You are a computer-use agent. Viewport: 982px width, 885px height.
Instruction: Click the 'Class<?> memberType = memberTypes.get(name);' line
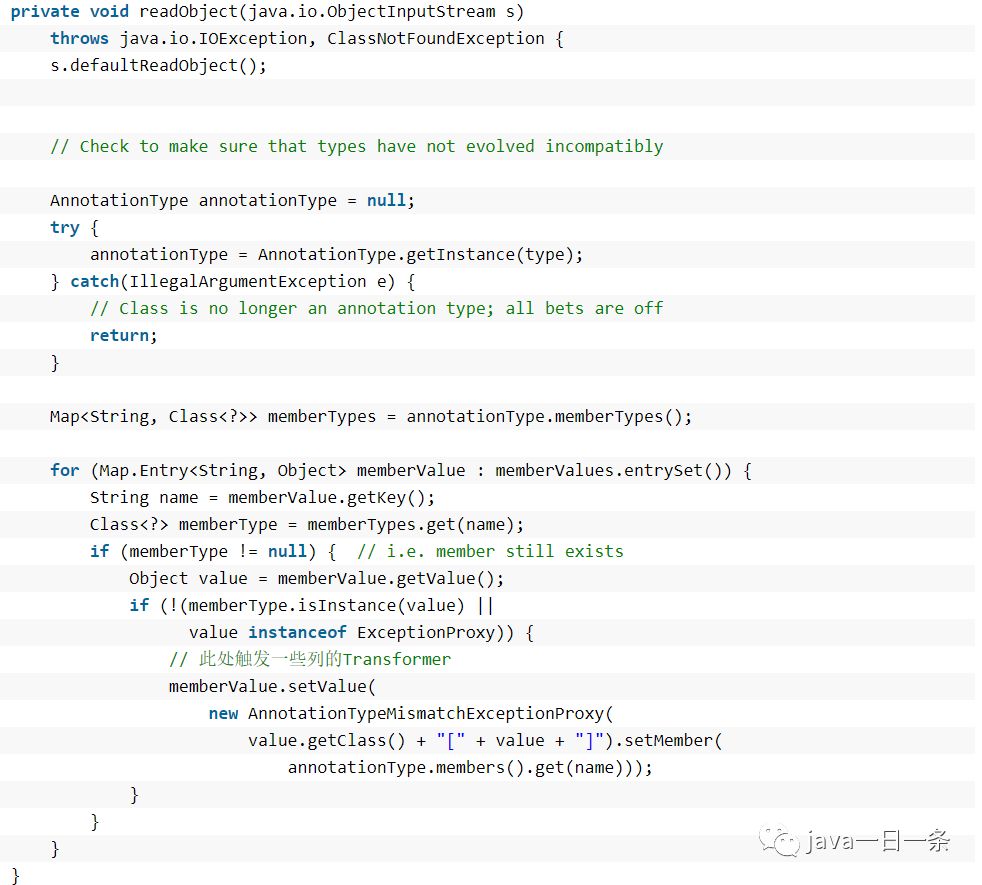point(307,524)
